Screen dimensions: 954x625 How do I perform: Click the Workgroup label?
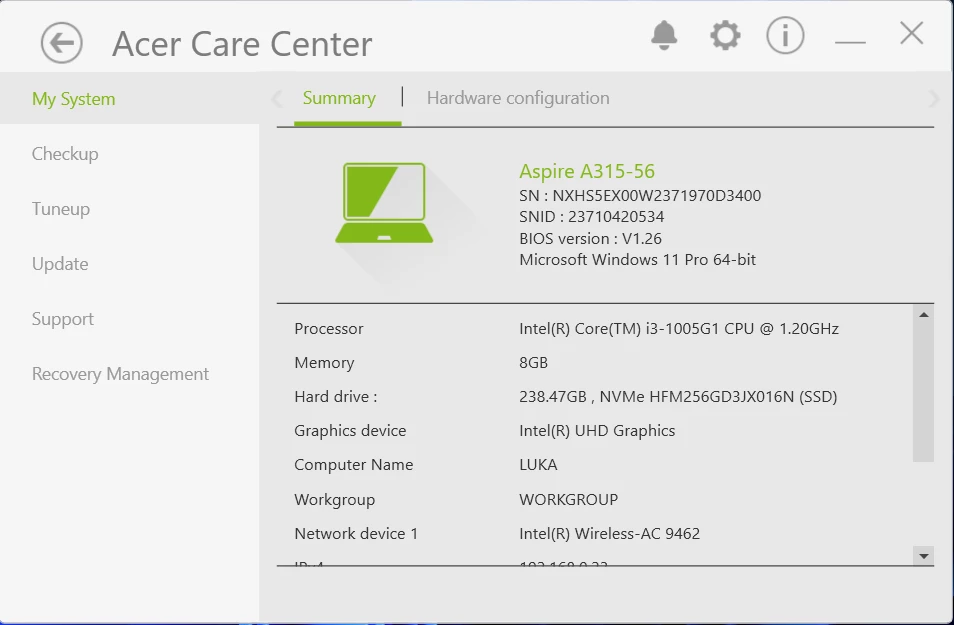point(335,500)
